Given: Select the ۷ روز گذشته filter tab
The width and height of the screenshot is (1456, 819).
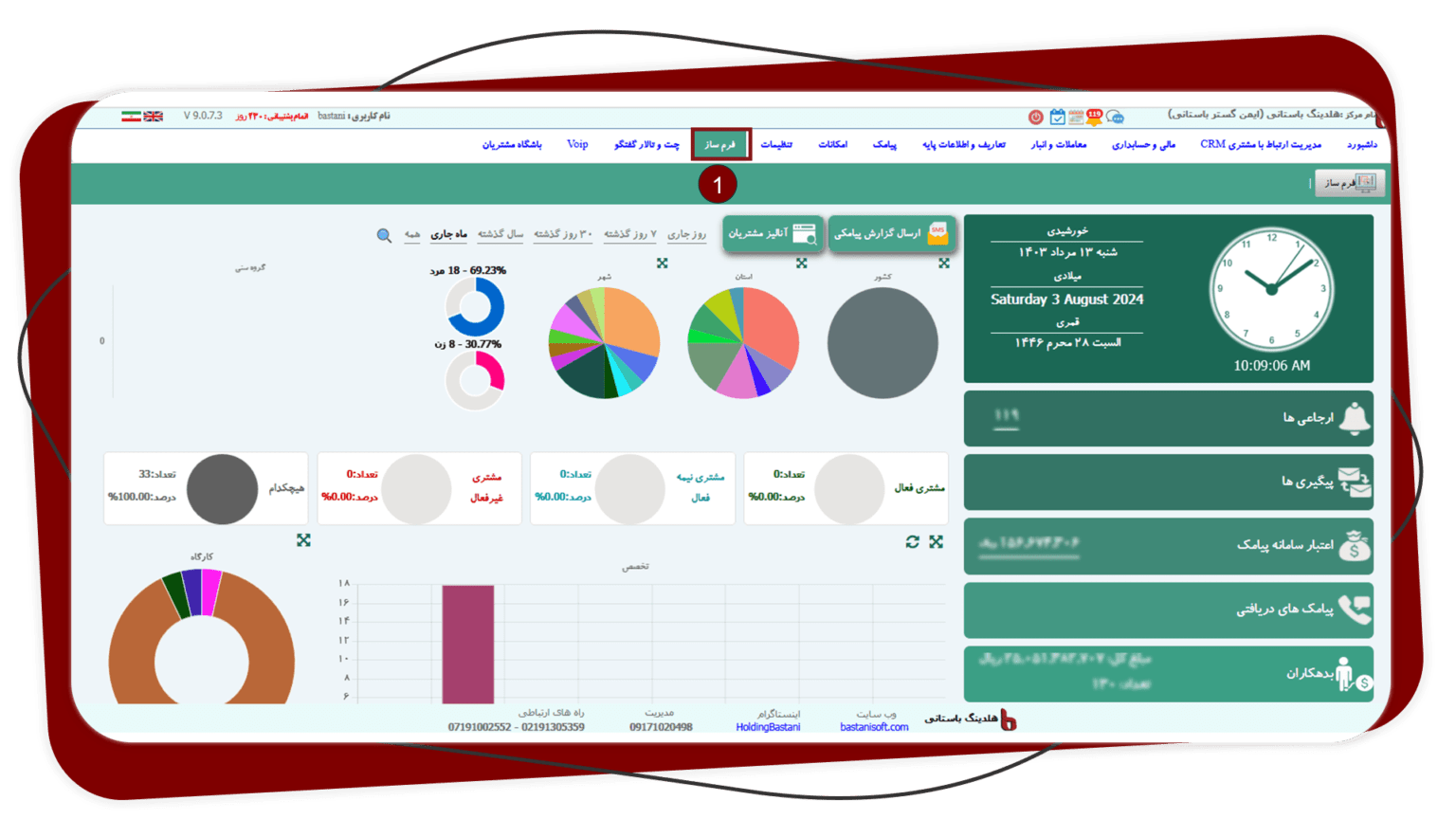Looking at the screenshot, I should (630, 234).
